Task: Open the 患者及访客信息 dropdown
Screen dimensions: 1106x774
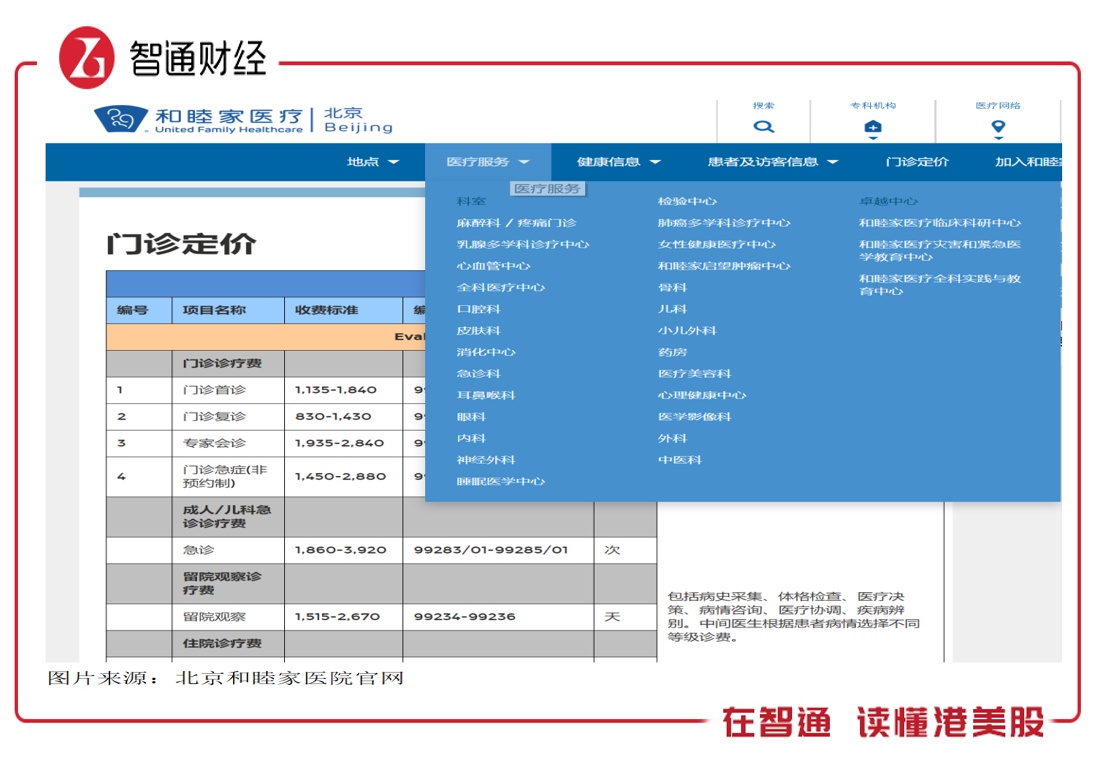Action: point(772,162)
